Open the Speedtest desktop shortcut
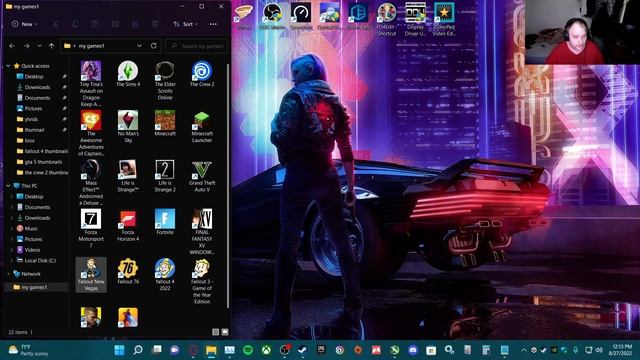640x360 pixels. [301, 16]
